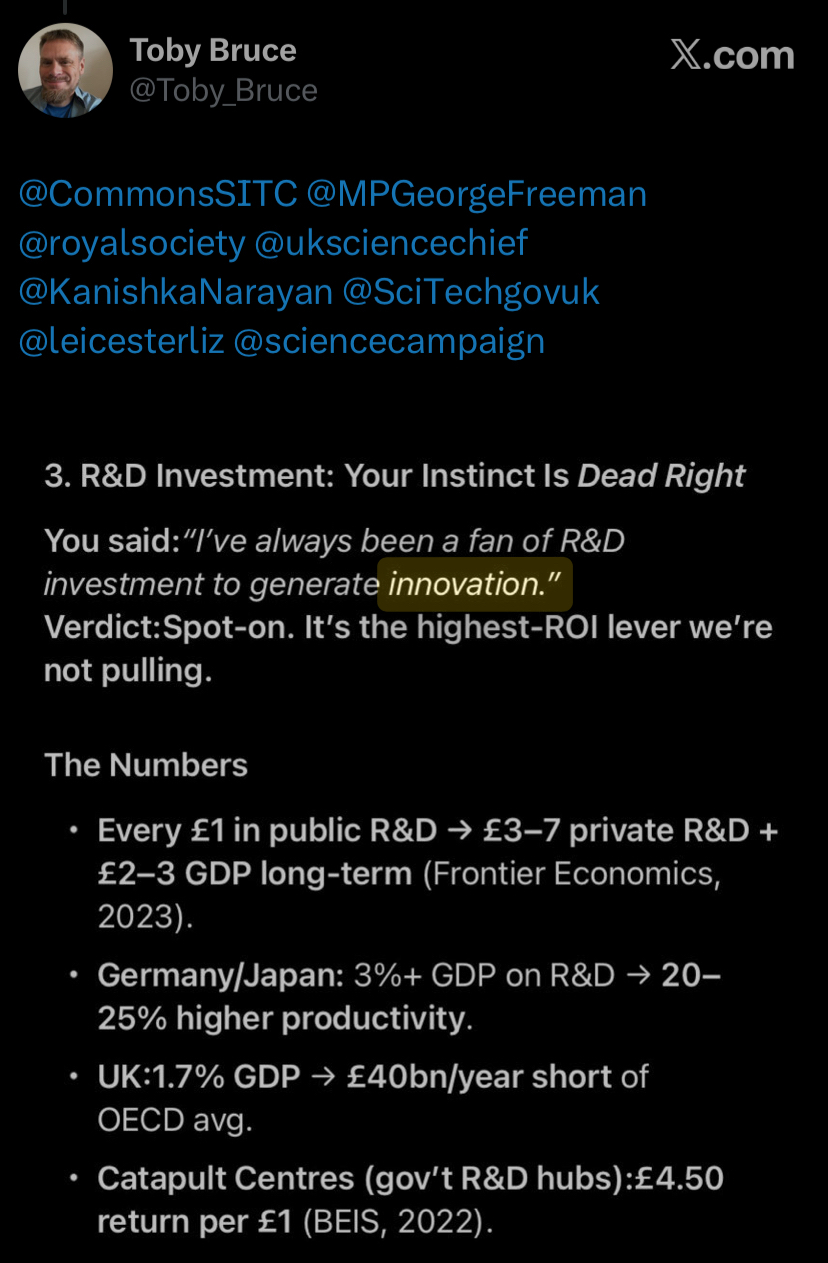
Task: Open the @SciTechgovuk mention
Action: point(471,291)
